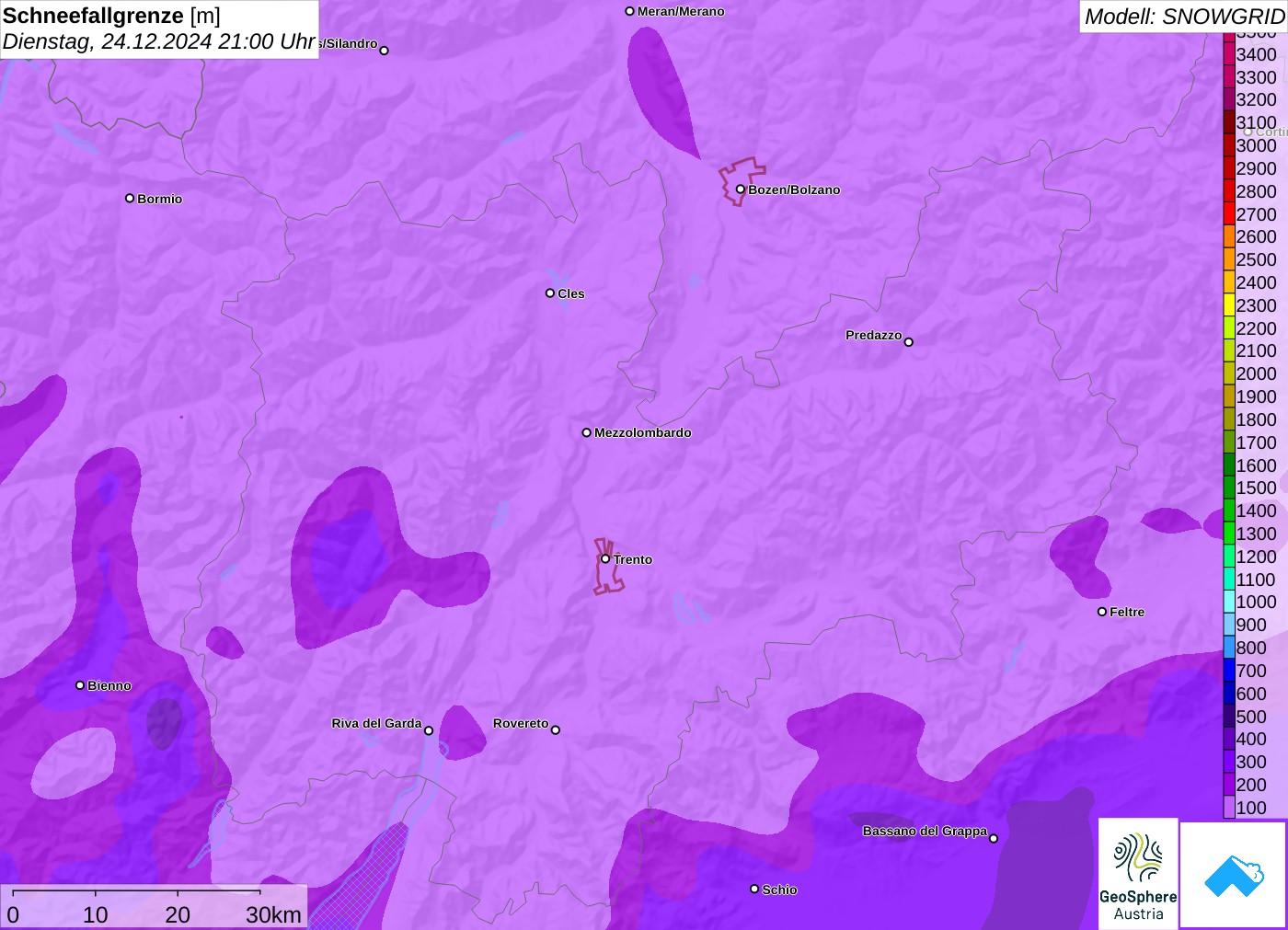The height and width of the screenshot is (930, 1288).
Task: Select the 3400 m legend swatch
Action: (1229, 54)
